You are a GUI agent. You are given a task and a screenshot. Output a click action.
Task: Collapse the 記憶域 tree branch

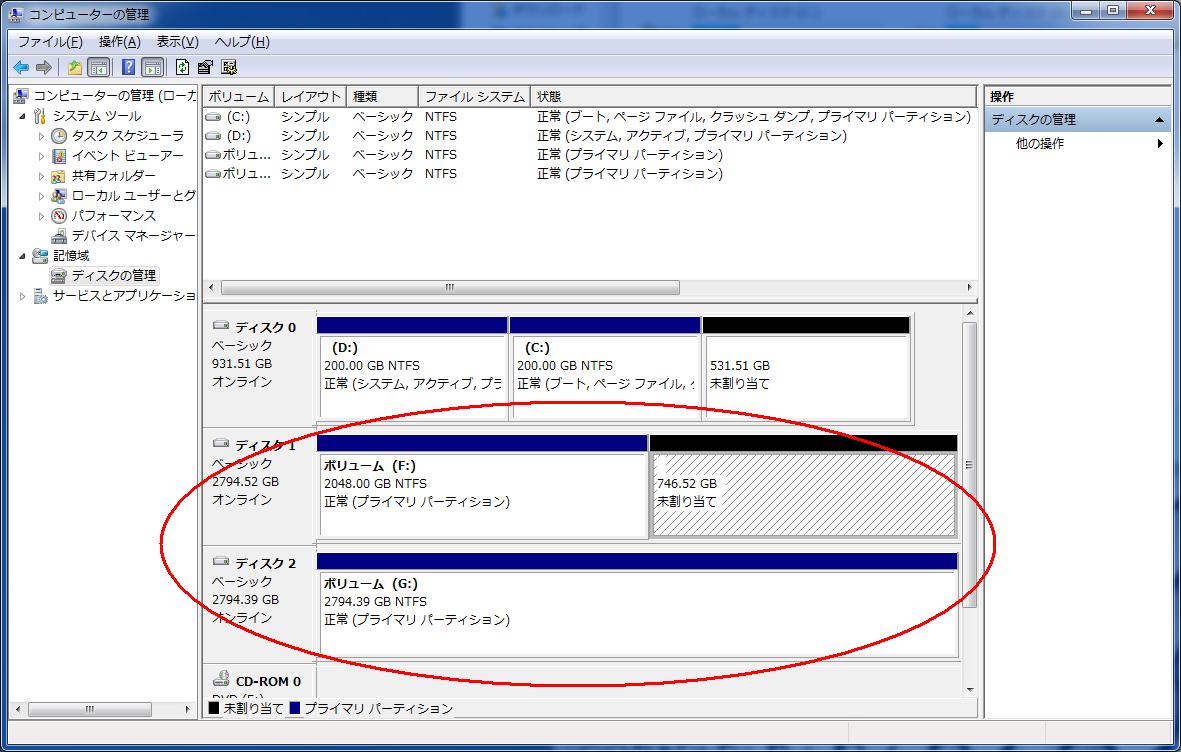(x=23, y=256)
